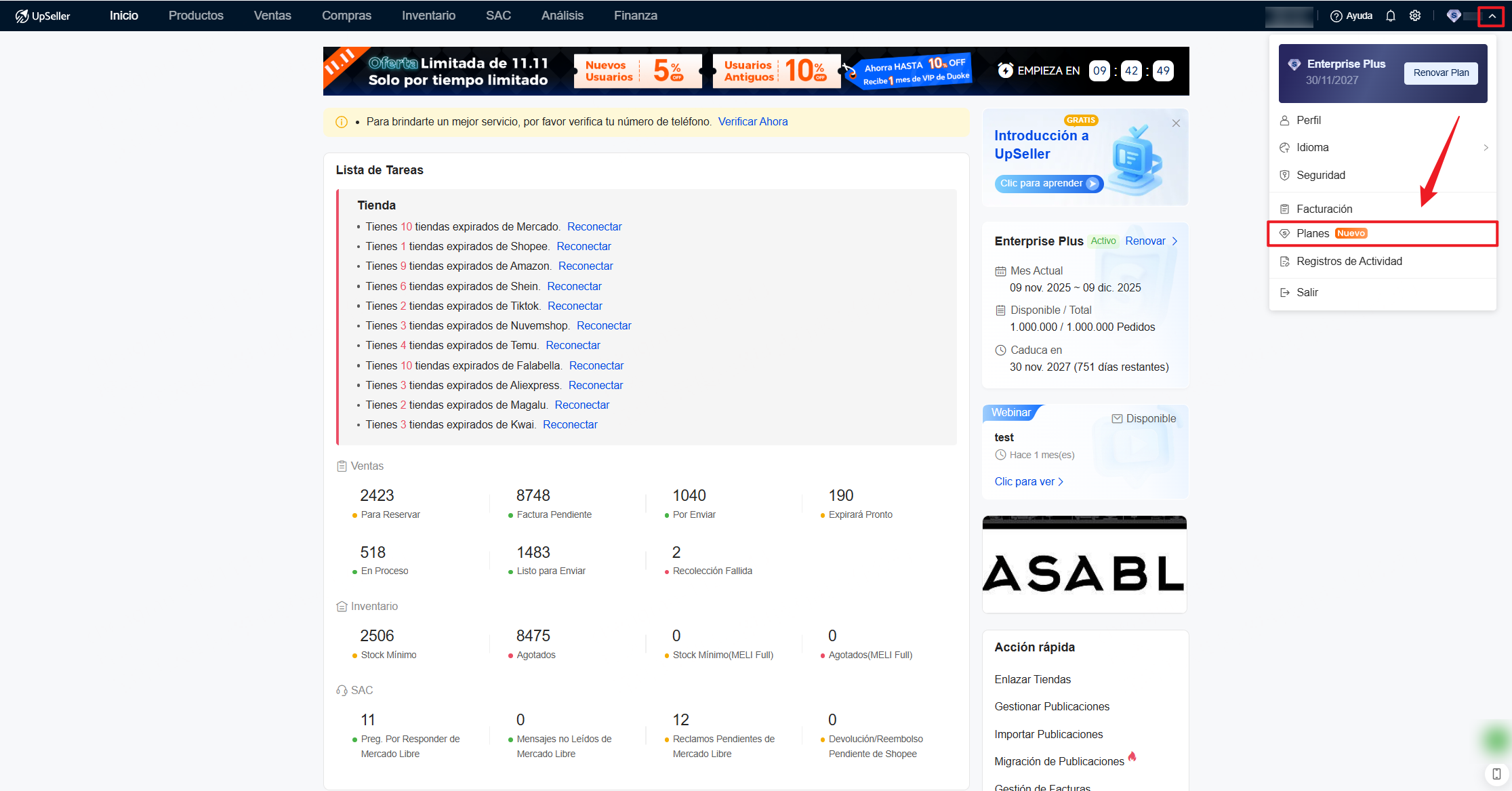The height and width of the screenshot is (791, 1512).
Task: Click the diamond plan badge in header
Action: pos(1453,16)
